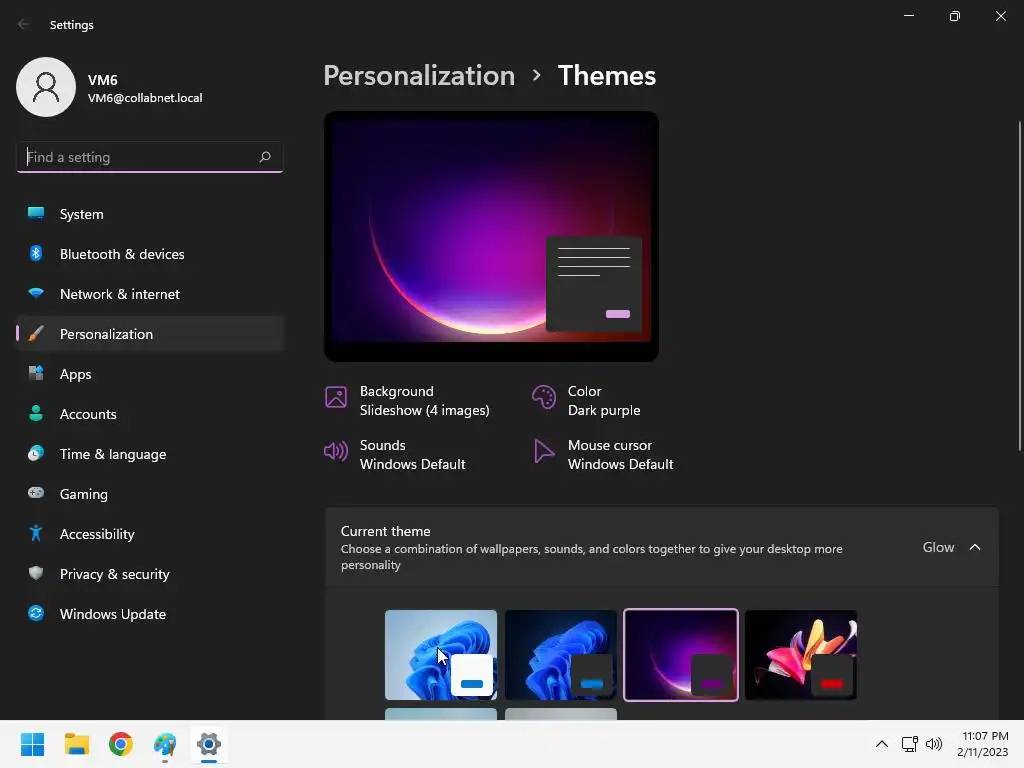Select the Captured Motion flower theme
The width and height of the screenshot is (1024, 768).
(801, 655)
